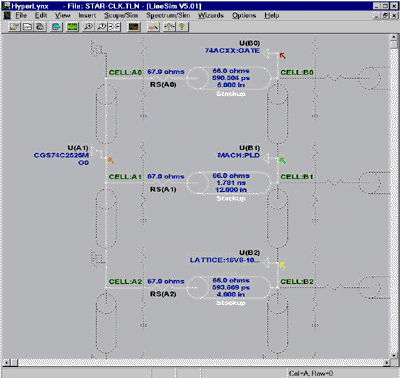Open the Help menu
The image size is (400, 378).
click(272, 15)
